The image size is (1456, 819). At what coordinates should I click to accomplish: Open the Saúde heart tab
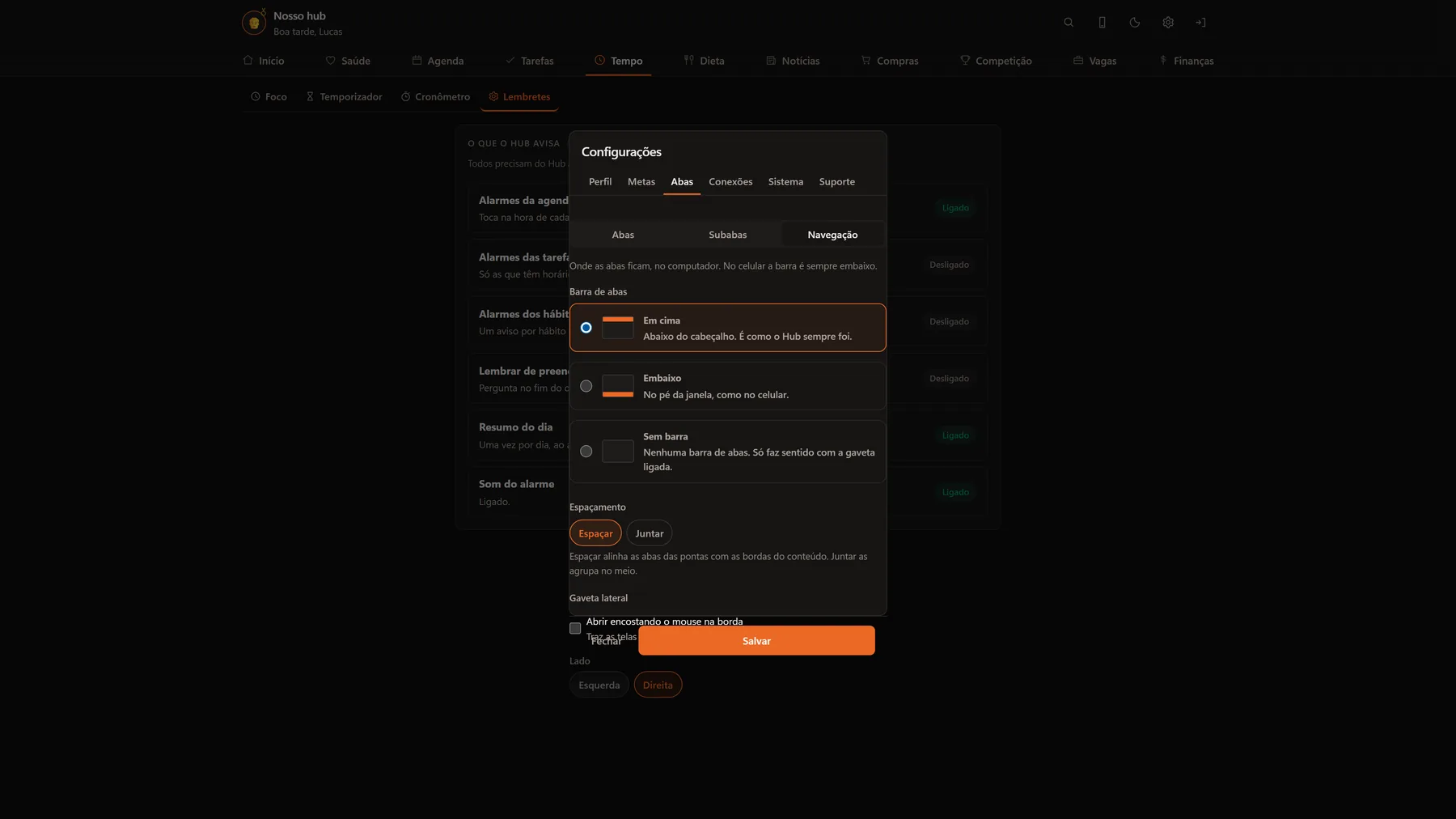(348, 61)
